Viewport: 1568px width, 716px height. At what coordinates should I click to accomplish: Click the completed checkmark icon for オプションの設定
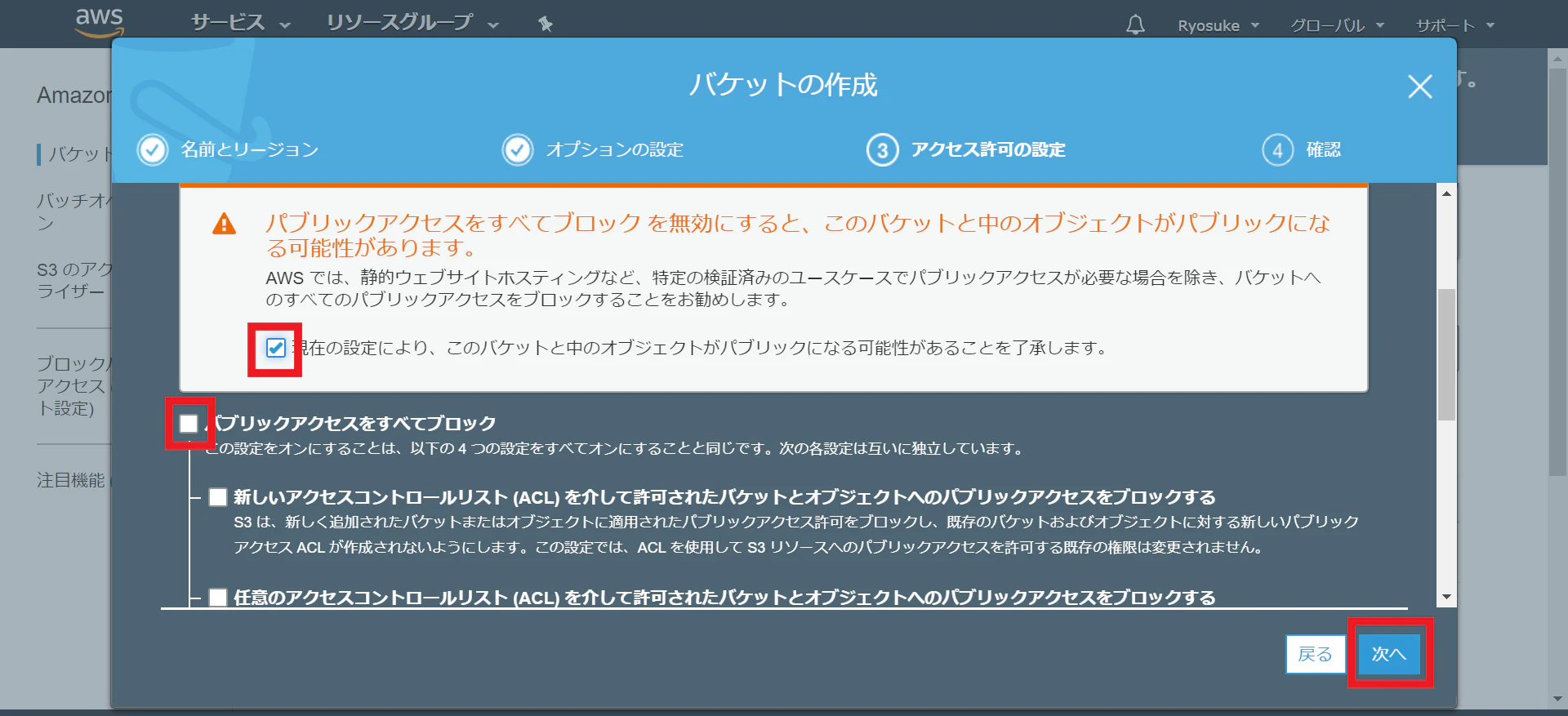coord(518,150)
